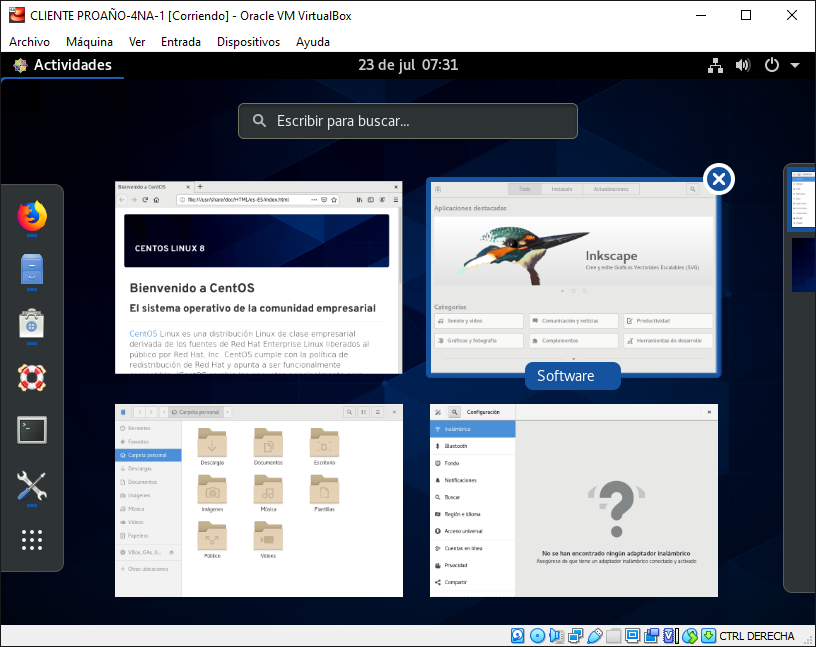Open the Archivo menu
The image size is (816, 647).
(29, 42)
